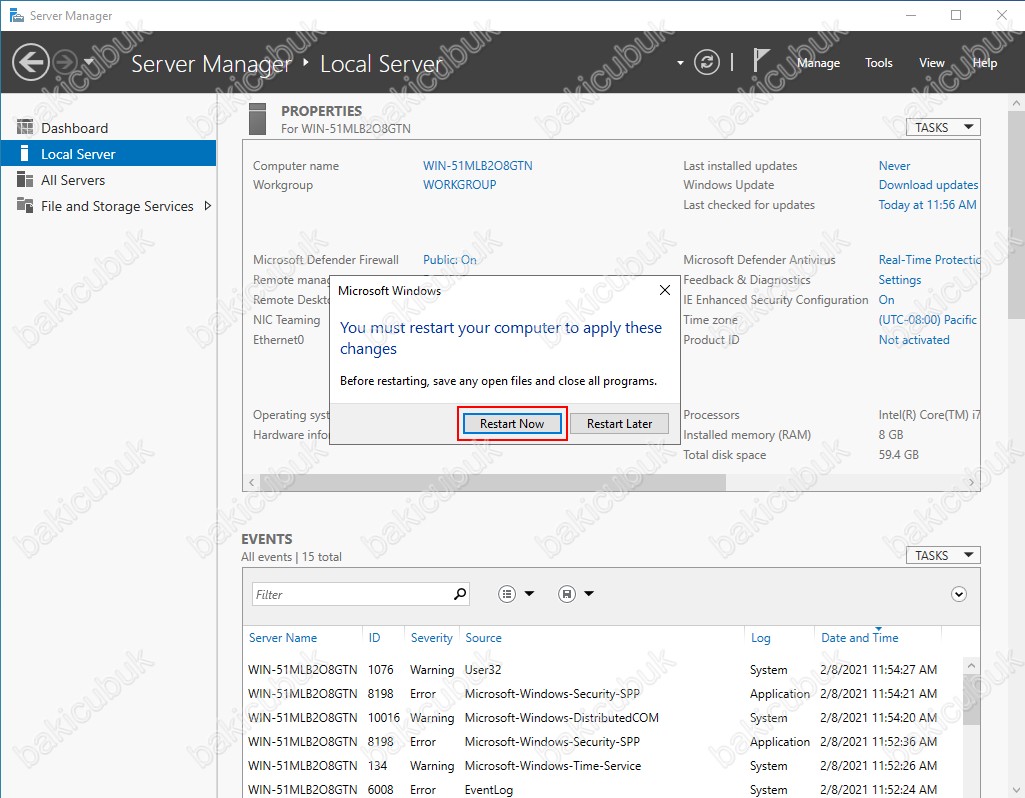Click the Public: On firewall link

click(449, 259)
